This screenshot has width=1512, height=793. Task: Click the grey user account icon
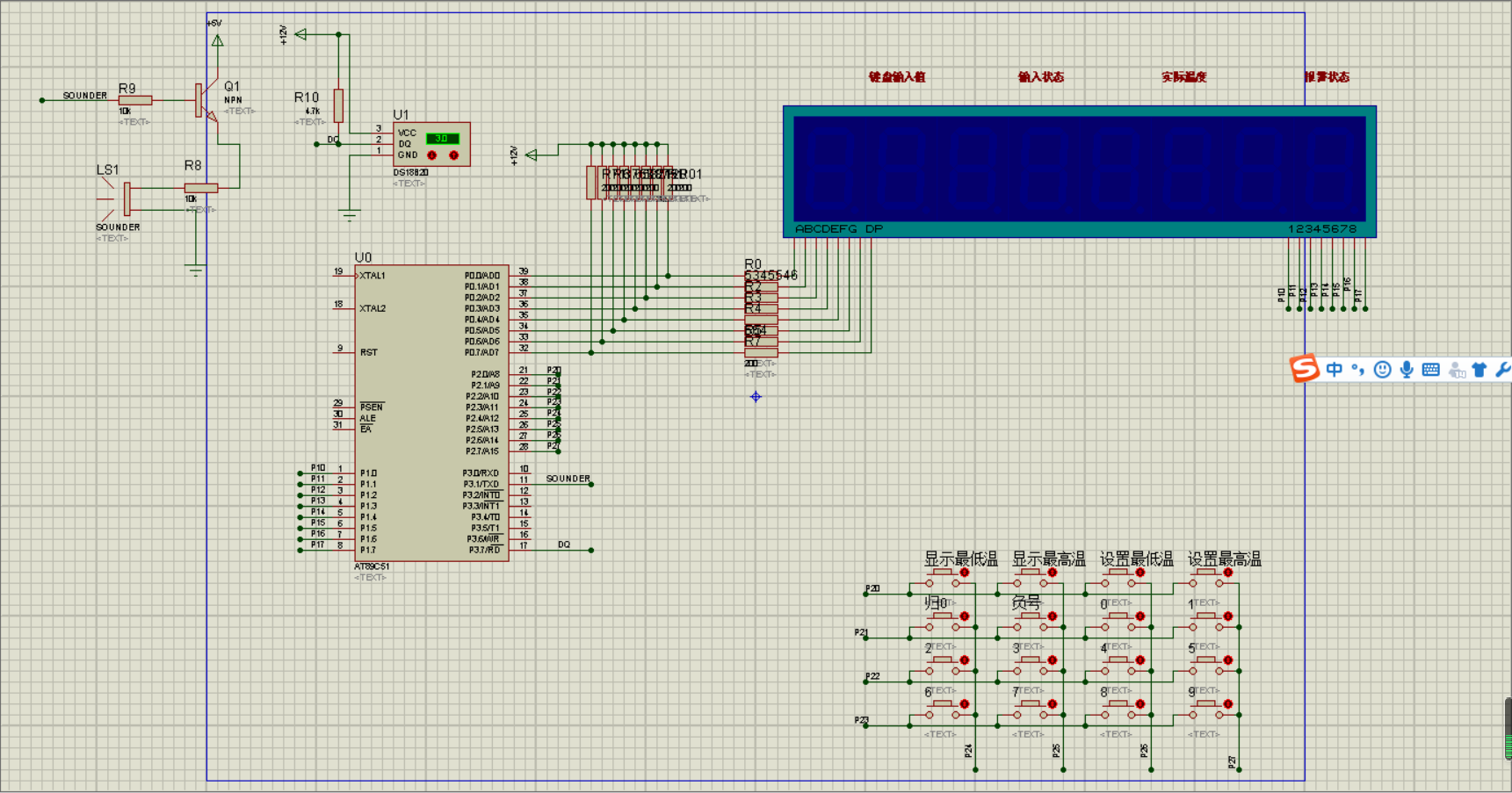pos(1457,370)
